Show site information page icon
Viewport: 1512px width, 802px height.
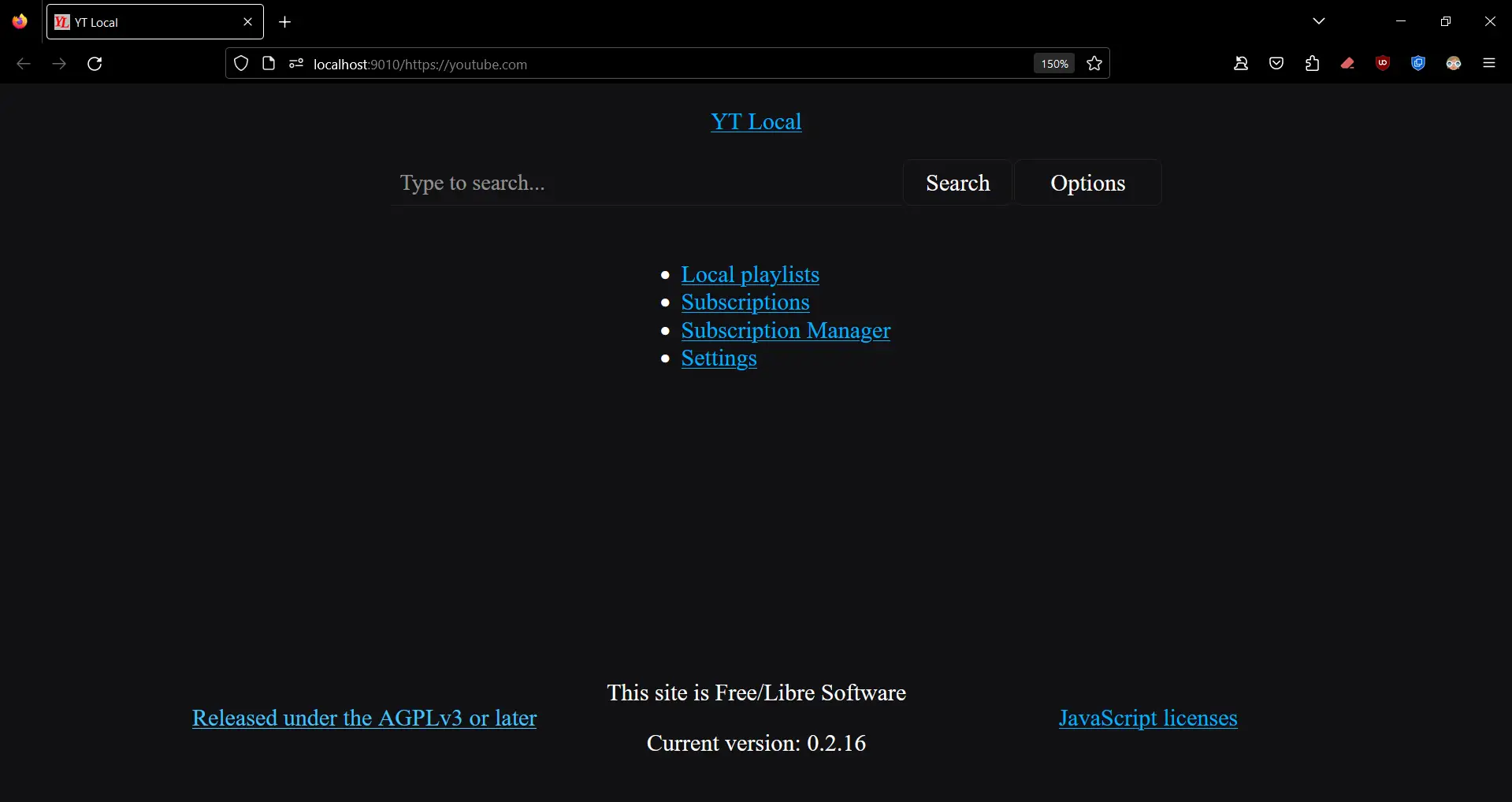coord(269,64)
